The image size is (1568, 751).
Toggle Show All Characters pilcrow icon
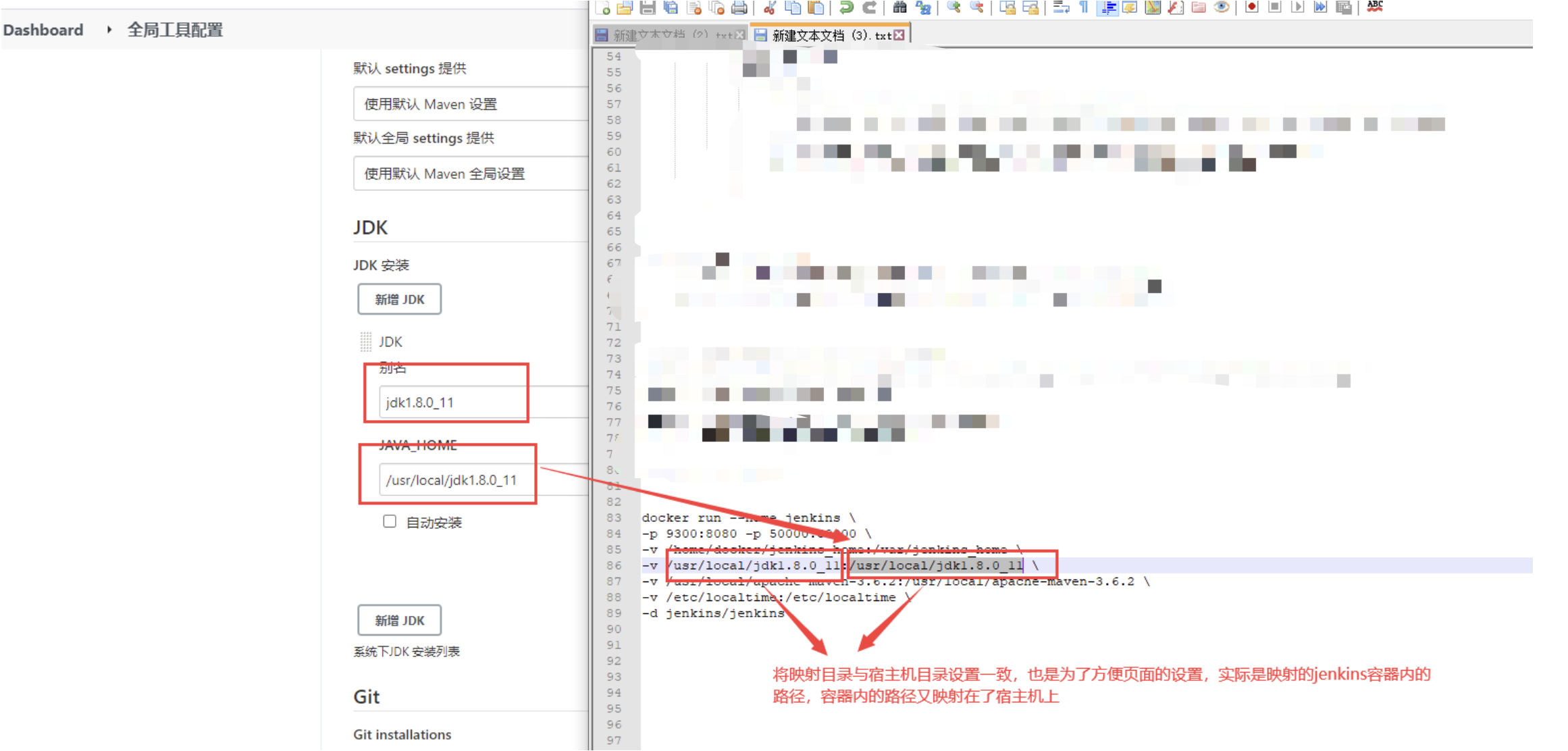(1084, 7)
